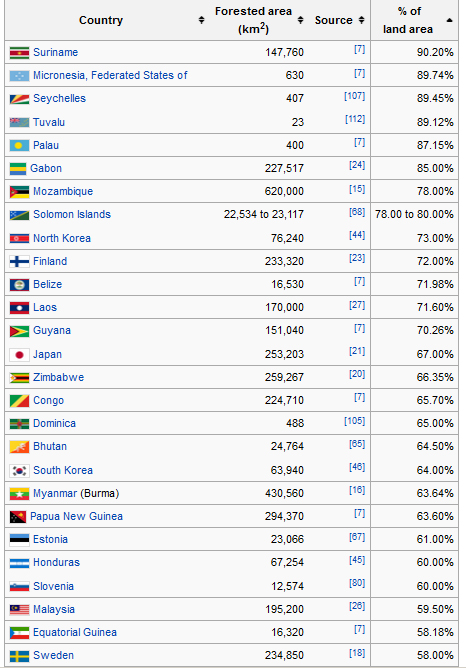Viewport: 466px width, 668px height.
Task: Click the Bhutan flag icon
Action: [19, 446]
